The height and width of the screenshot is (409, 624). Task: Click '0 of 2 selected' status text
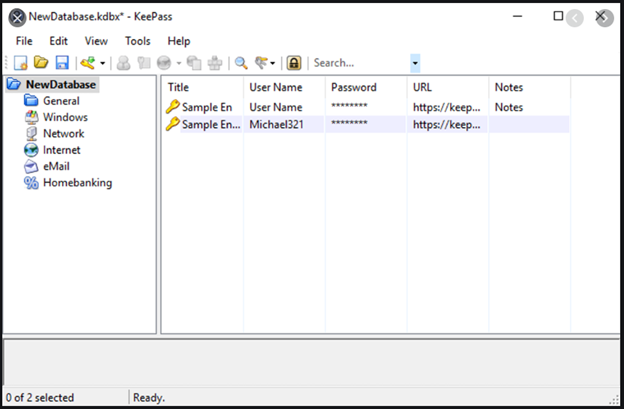coord(40,397)
